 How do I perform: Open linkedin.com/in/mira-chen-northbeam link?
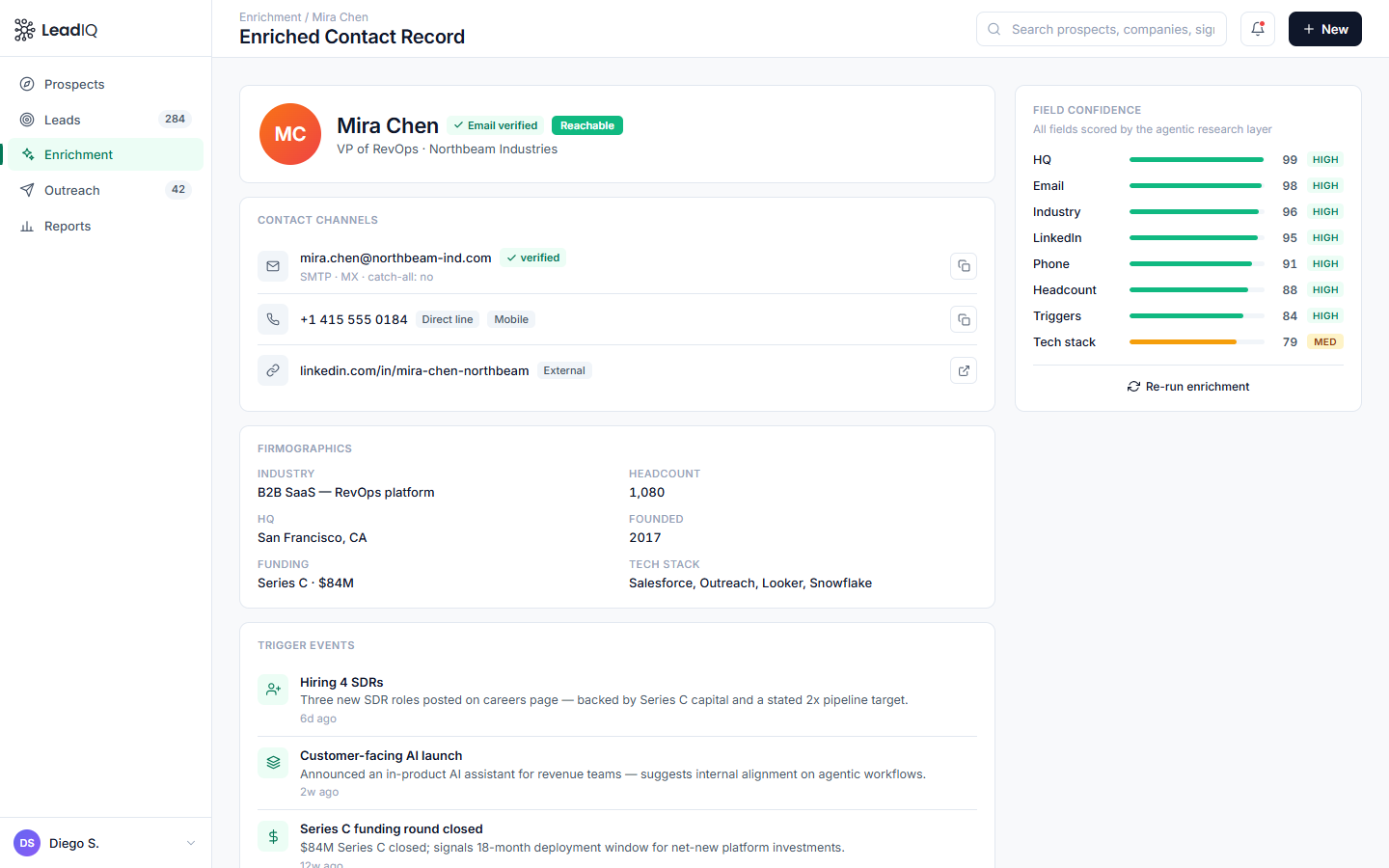(x=415, y=370)
